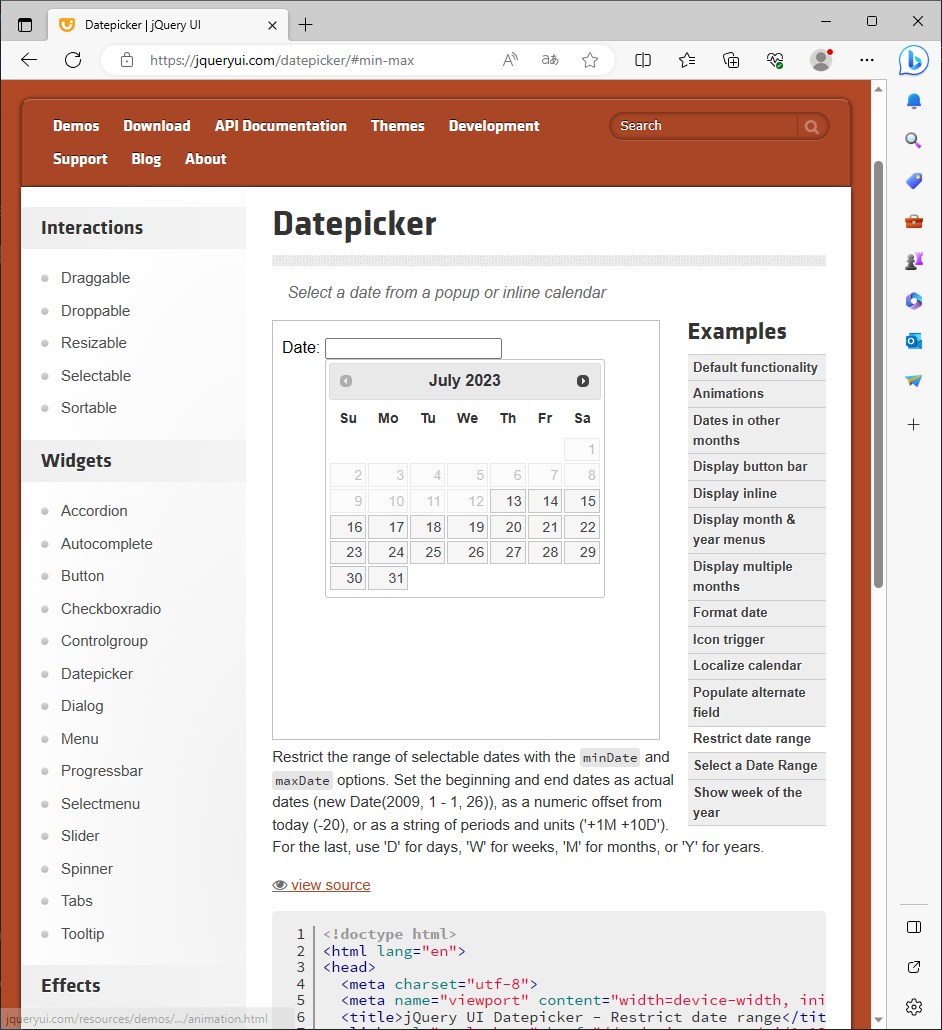Show Show week of the year example
Viewport: 942px width, 1030px height.
coord(757,802)
